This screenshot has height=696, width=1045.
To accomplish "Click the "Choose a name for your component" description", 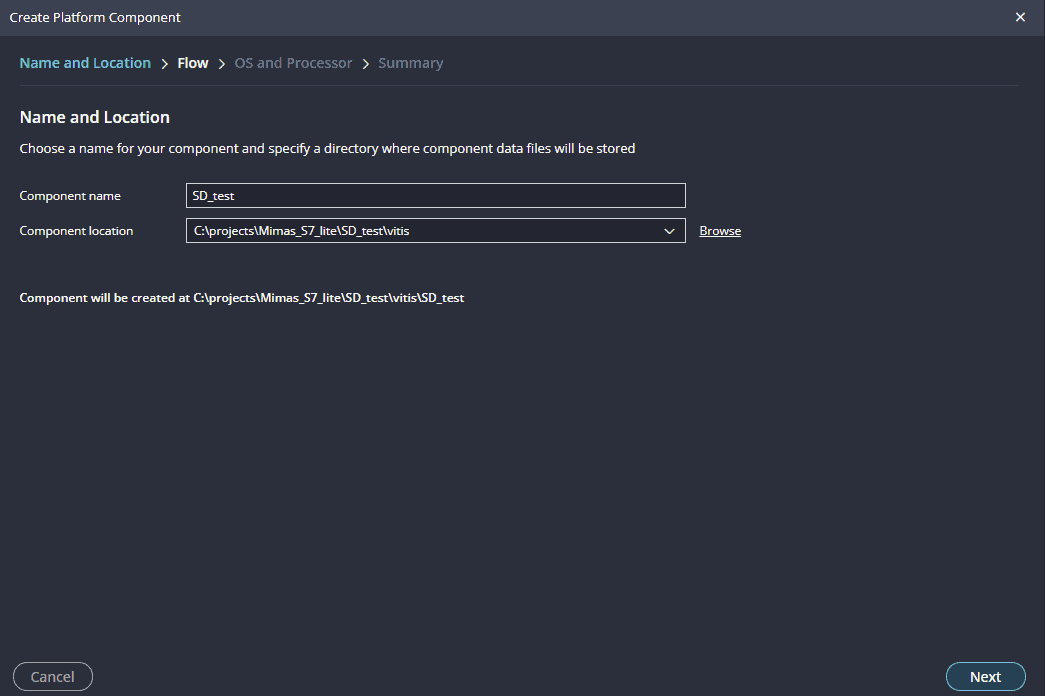I will [x=327, y=149].
